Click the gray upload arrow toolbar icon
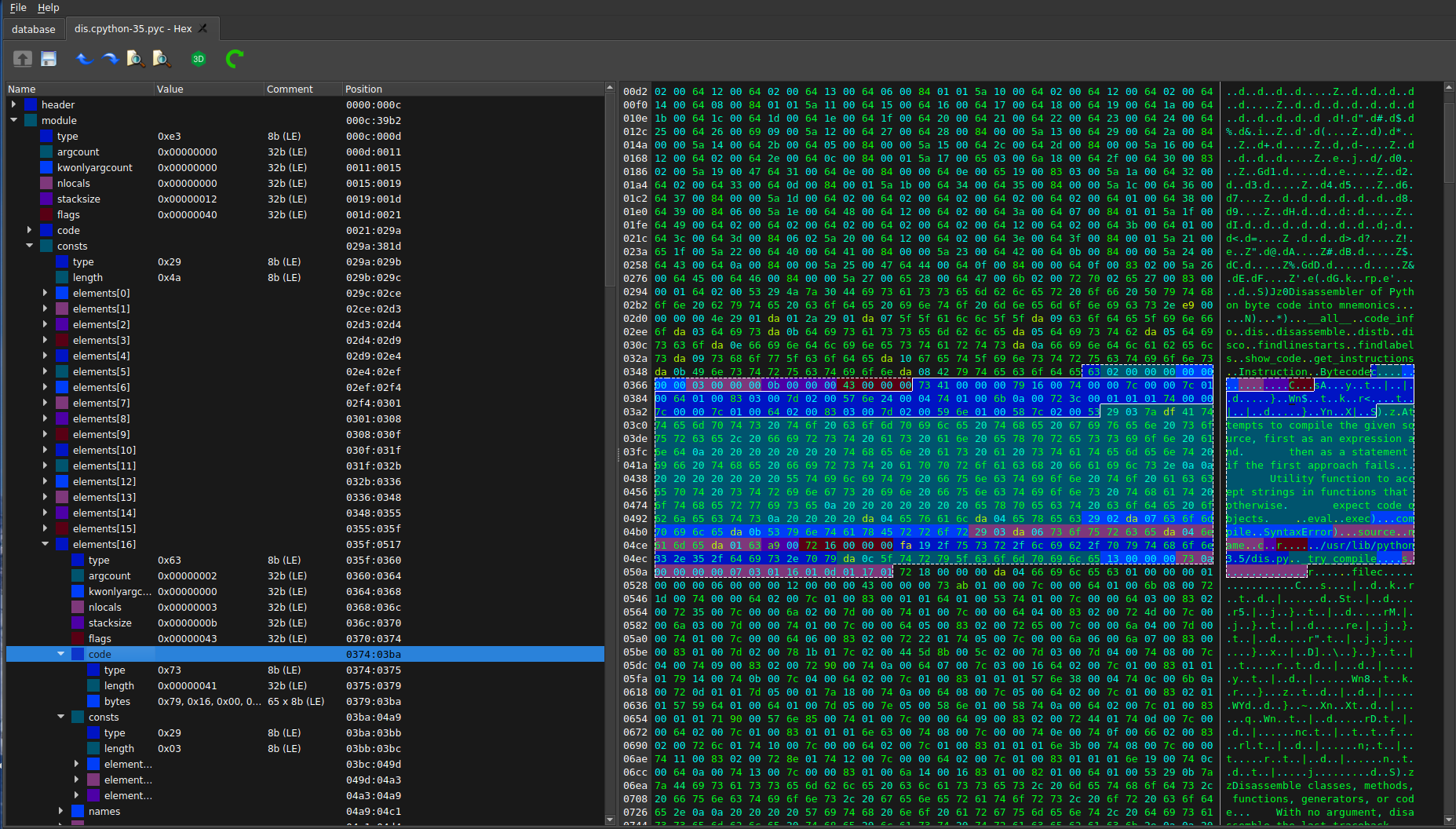 23,59
